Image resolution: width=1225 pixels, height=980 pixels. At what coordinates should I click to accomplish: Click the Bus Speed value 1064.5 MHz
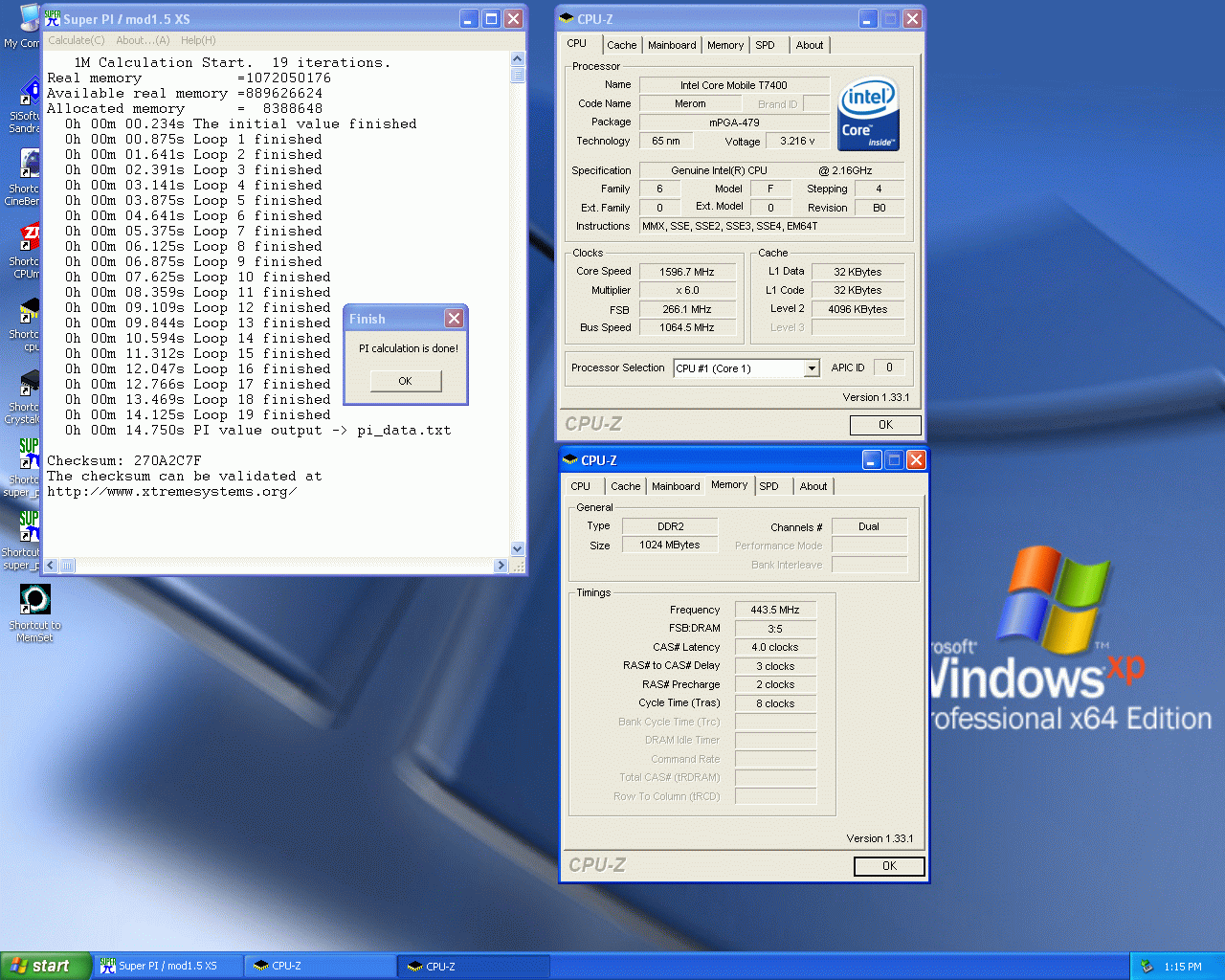[687, 327]
